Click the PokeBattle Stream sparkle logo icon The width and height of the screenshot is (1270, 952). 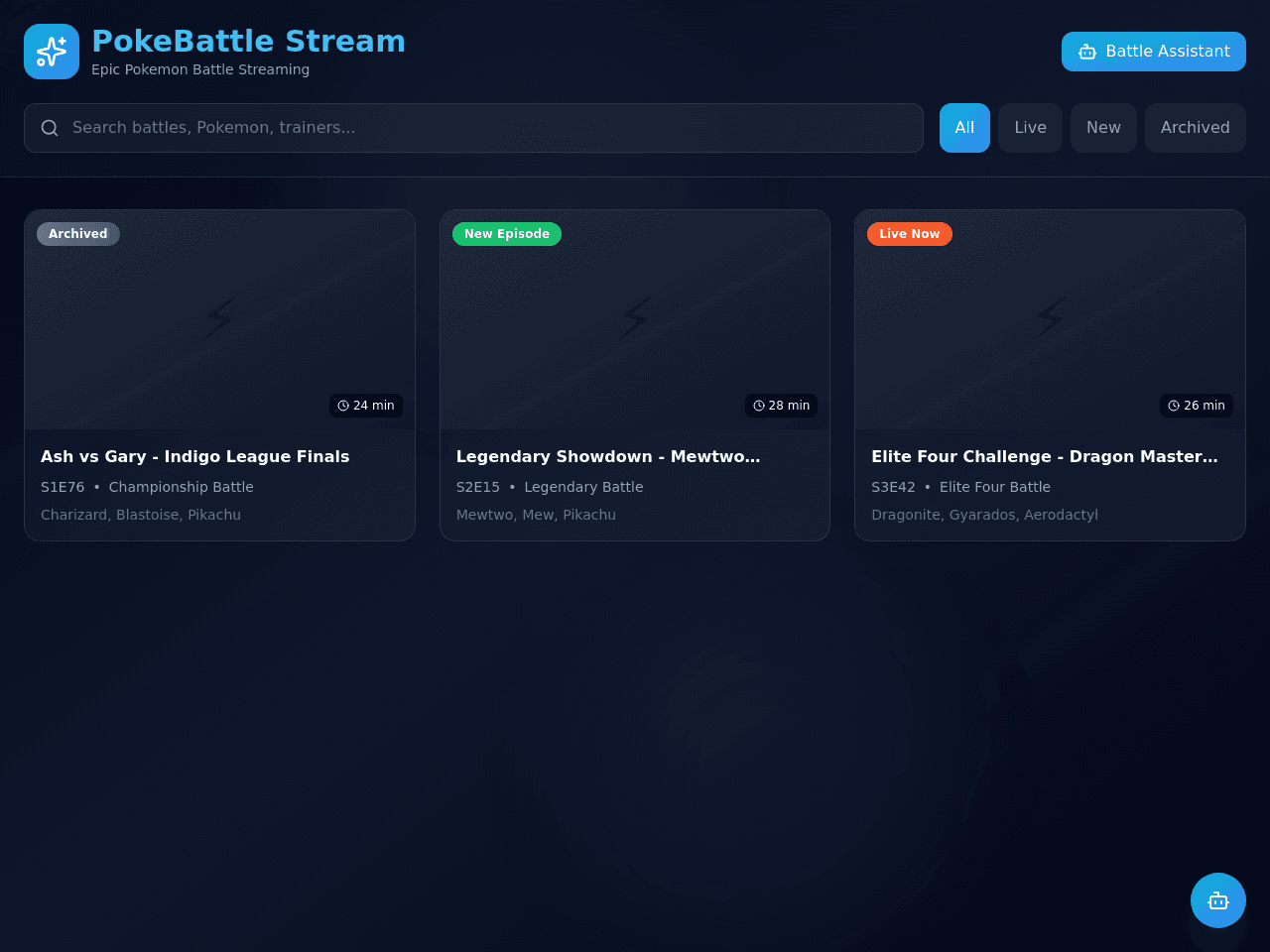point(52,52)
